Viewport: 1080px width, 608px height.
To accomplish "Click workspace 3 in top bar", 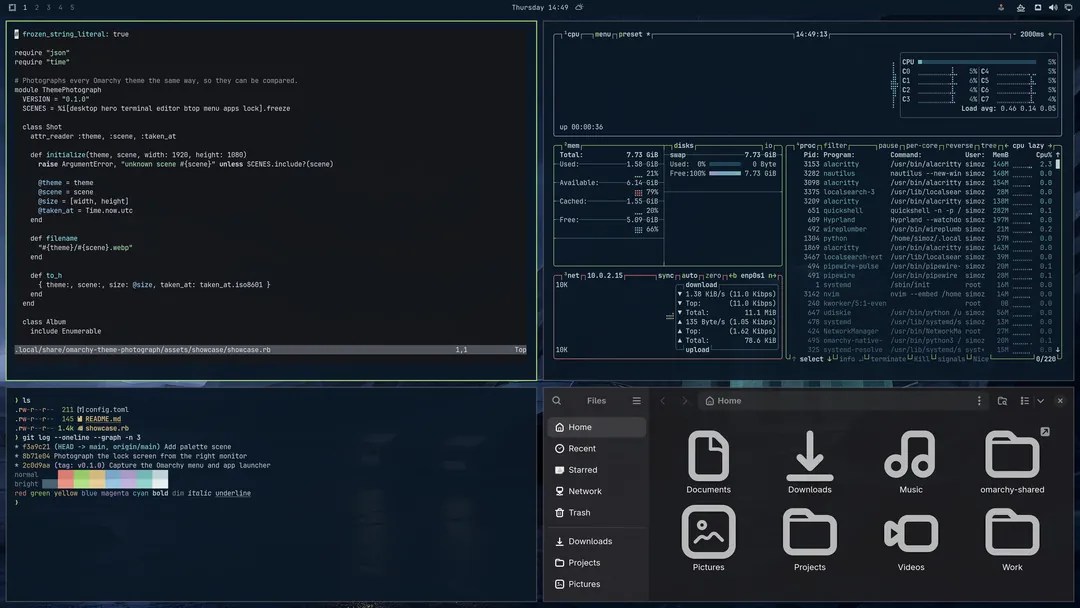I will [48, 8].
